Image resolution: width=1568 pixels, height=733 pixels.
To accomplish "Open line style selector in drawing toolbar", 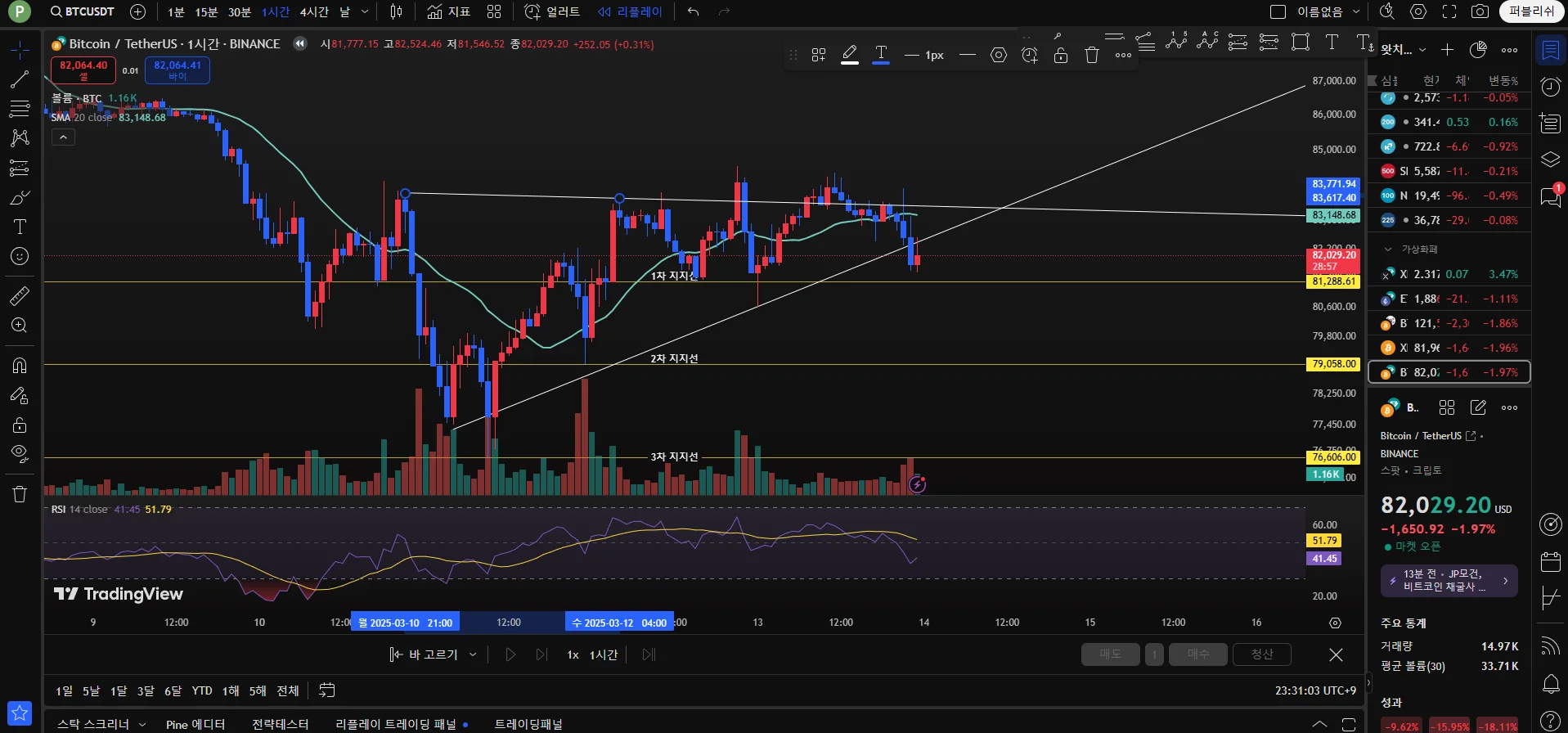I will [967, 55].
